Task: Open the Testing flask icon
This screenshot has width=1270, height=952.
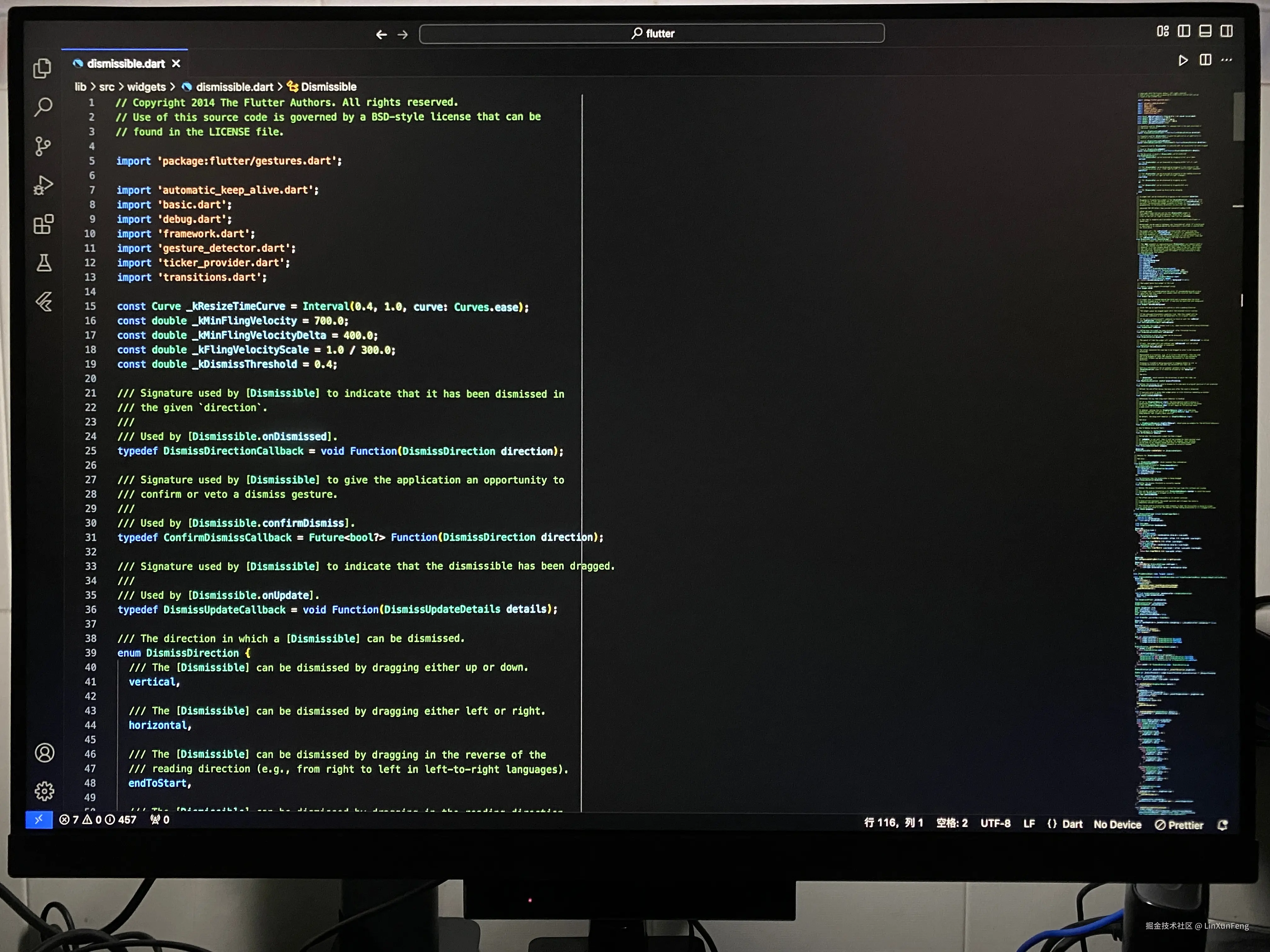Action: pyautogui.click(x=44, y=263)
